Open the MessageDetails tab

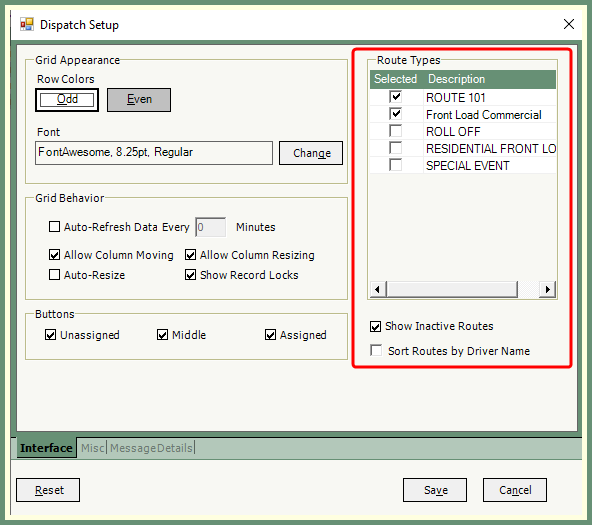click(x=151, y=448)
